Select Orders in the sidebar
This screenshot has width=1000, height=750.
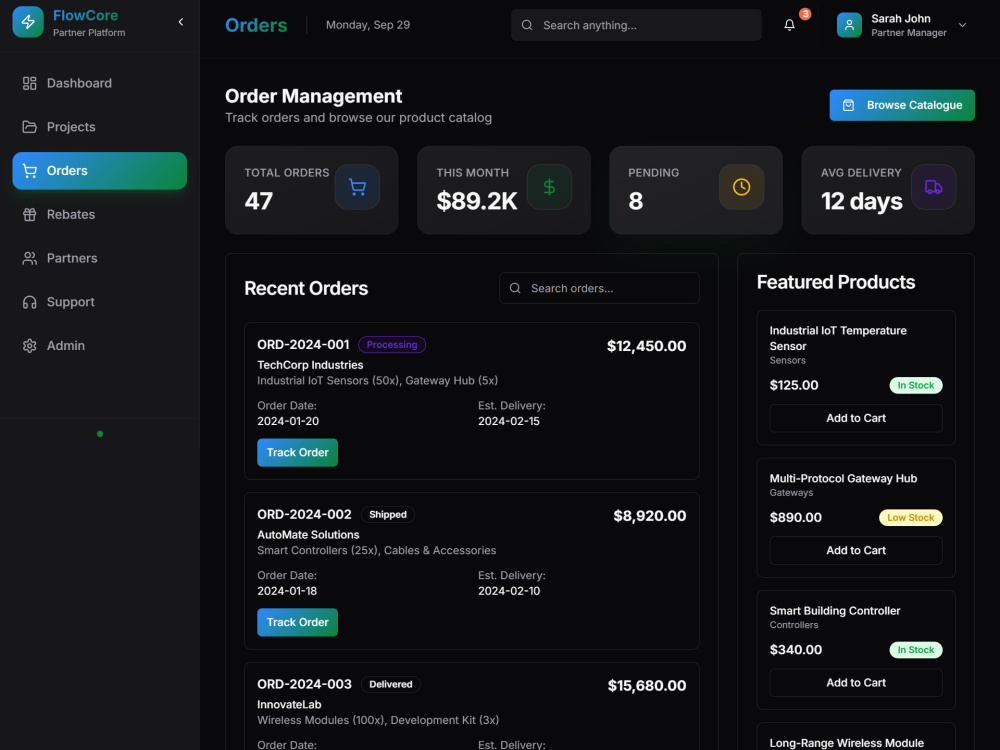(99, 171)
